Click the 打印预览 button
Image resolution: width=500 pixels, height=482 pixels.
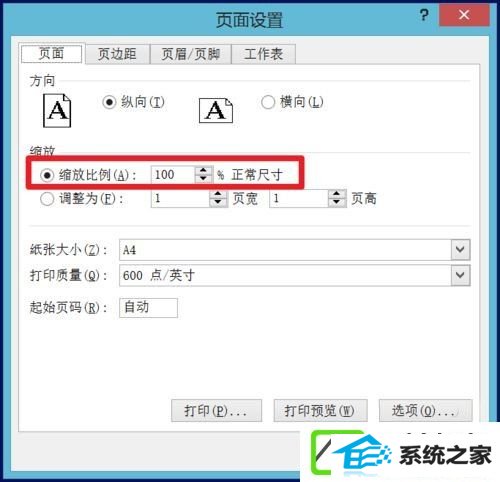point(320,411)
